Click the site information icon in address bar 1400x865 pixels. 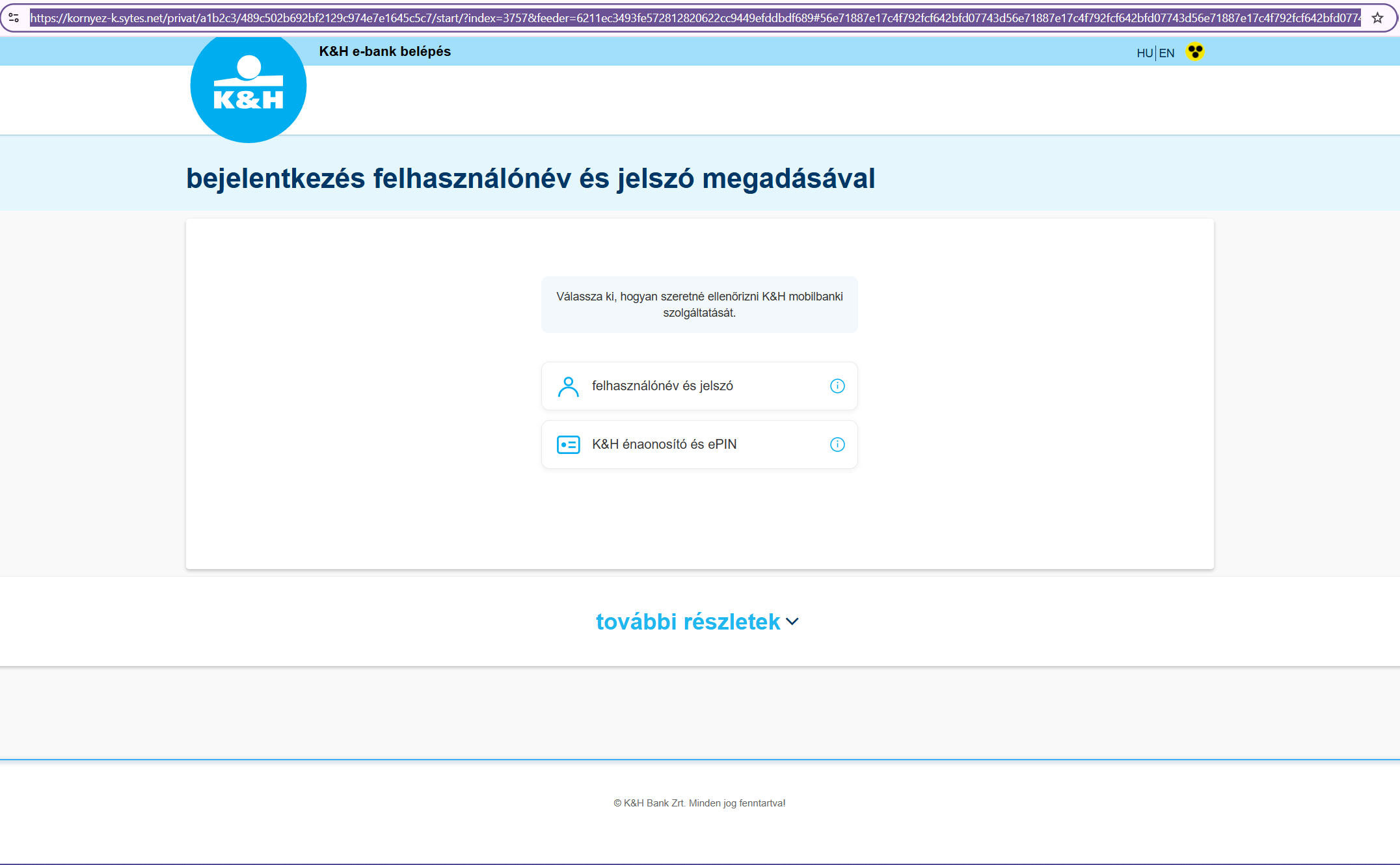(14, 18)
